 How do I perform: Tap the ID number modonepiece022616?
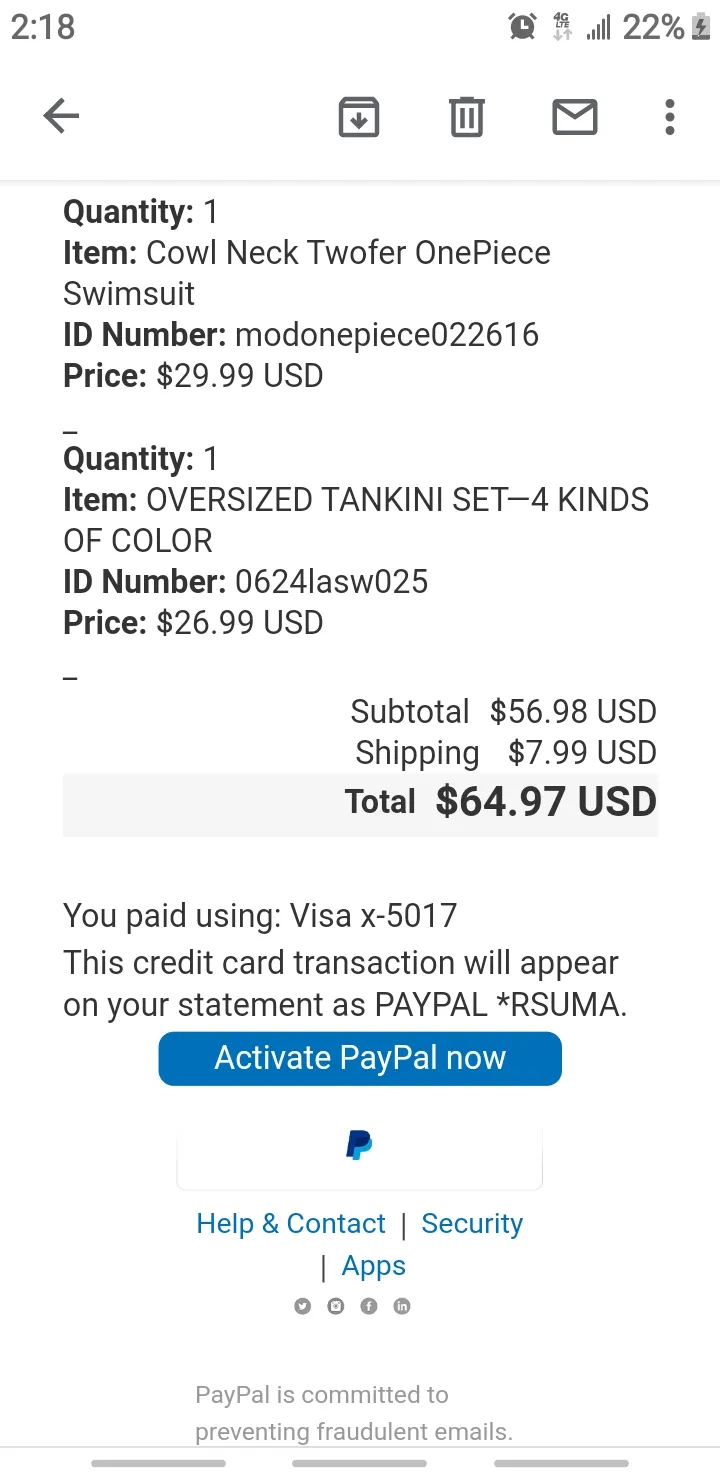[387, 335]
